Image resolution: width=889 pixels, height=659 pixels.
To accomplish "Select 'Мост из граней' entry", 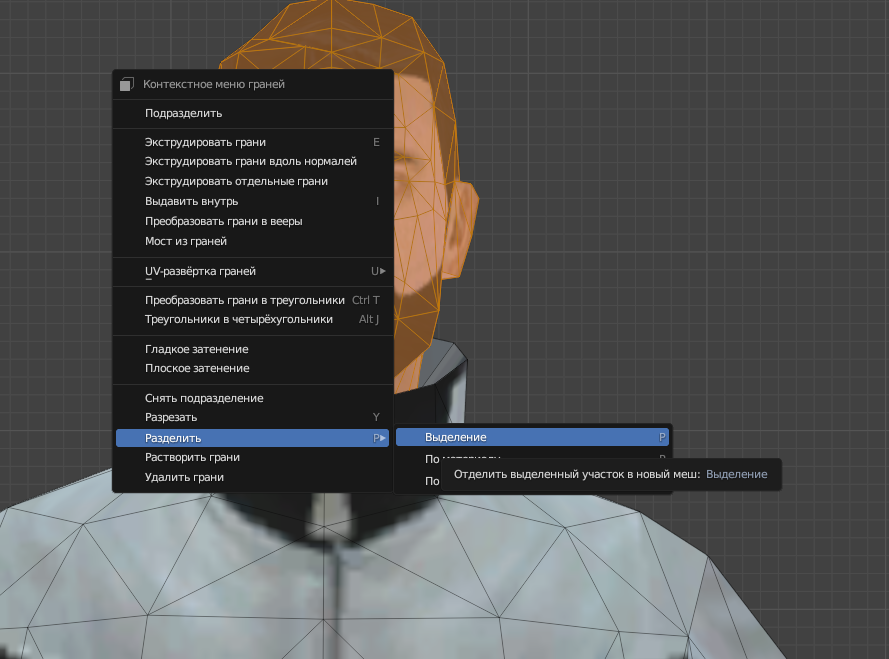I will pos(186,241).
